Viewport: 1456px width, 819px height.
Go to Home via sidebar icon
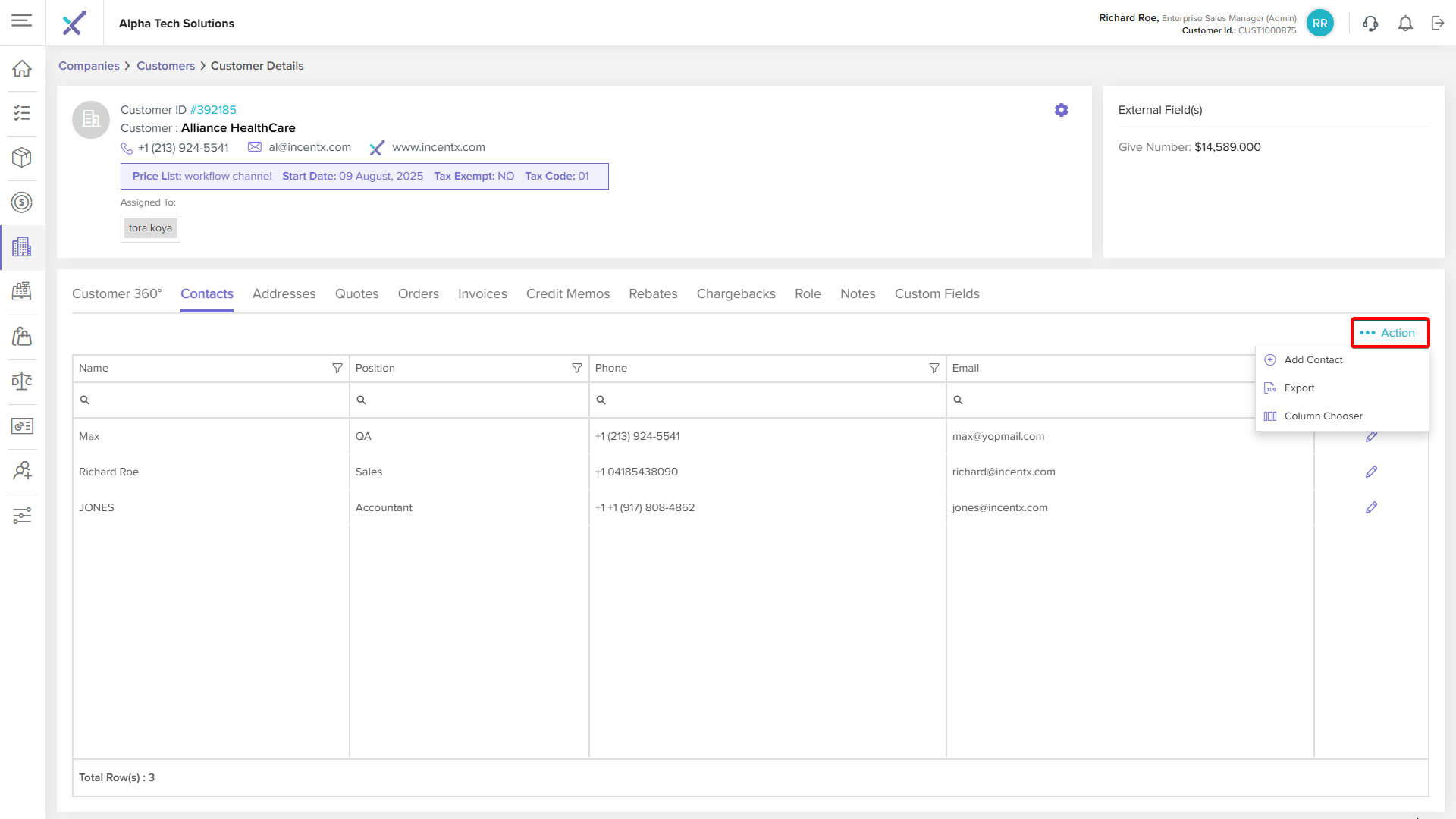(22, 68)
